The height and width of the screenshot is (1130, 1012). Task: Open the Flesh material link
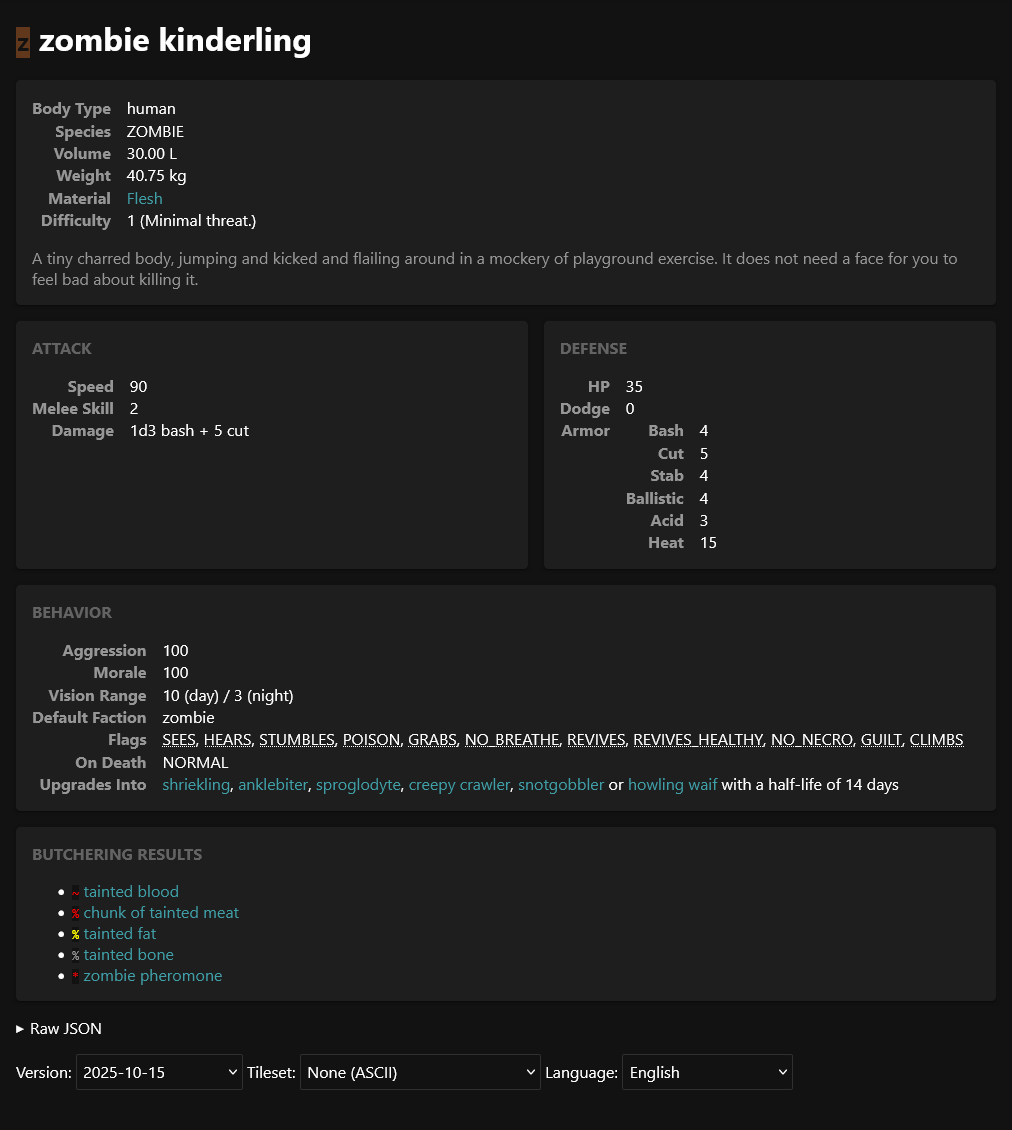144,198
